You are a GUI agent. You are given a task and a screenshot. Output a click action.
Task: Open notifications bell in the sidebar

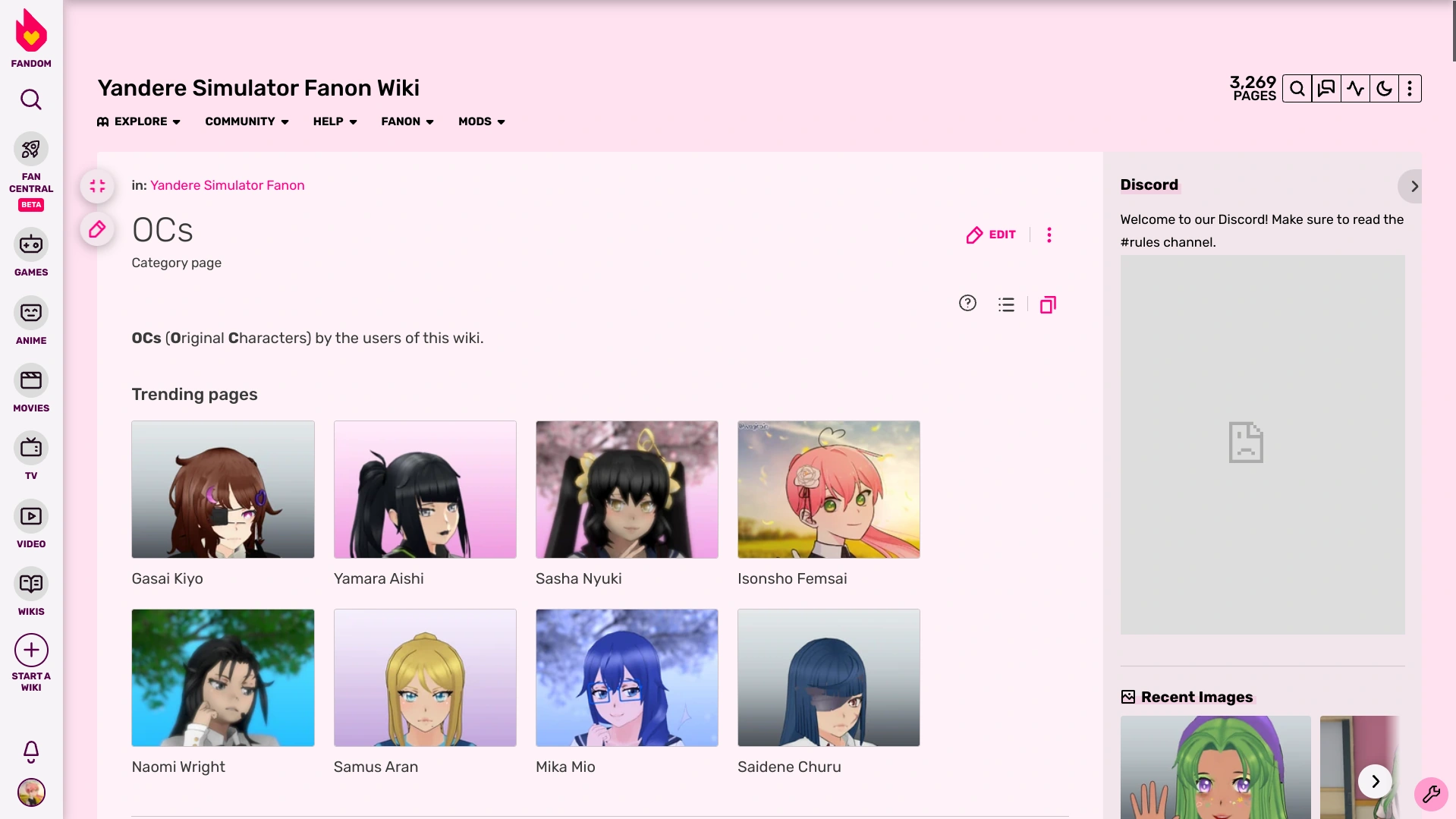pos(30,751)
